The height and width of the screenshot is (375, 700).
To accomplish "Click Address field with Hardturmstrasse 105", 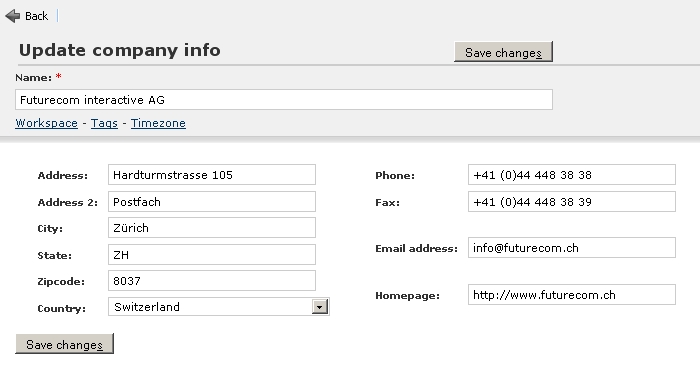I will (212, 175).
